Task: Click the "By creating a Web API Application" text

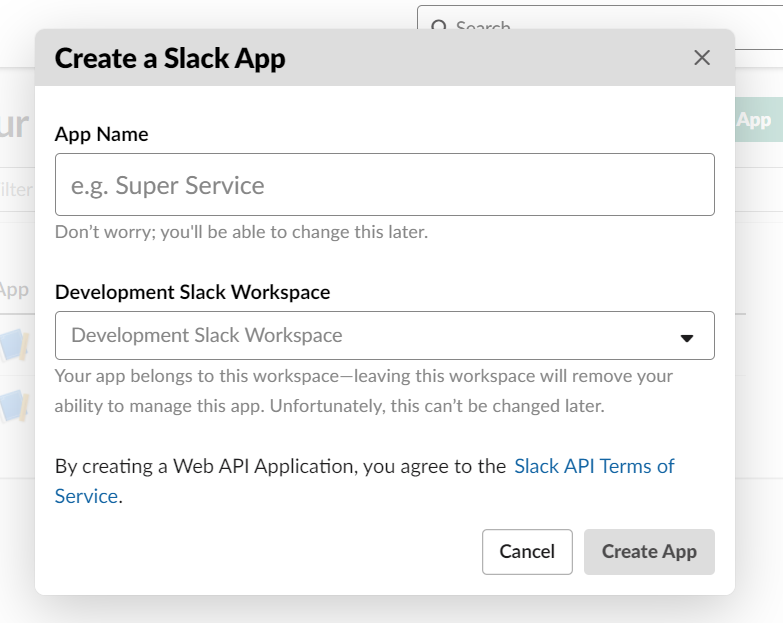Action: 280,466
